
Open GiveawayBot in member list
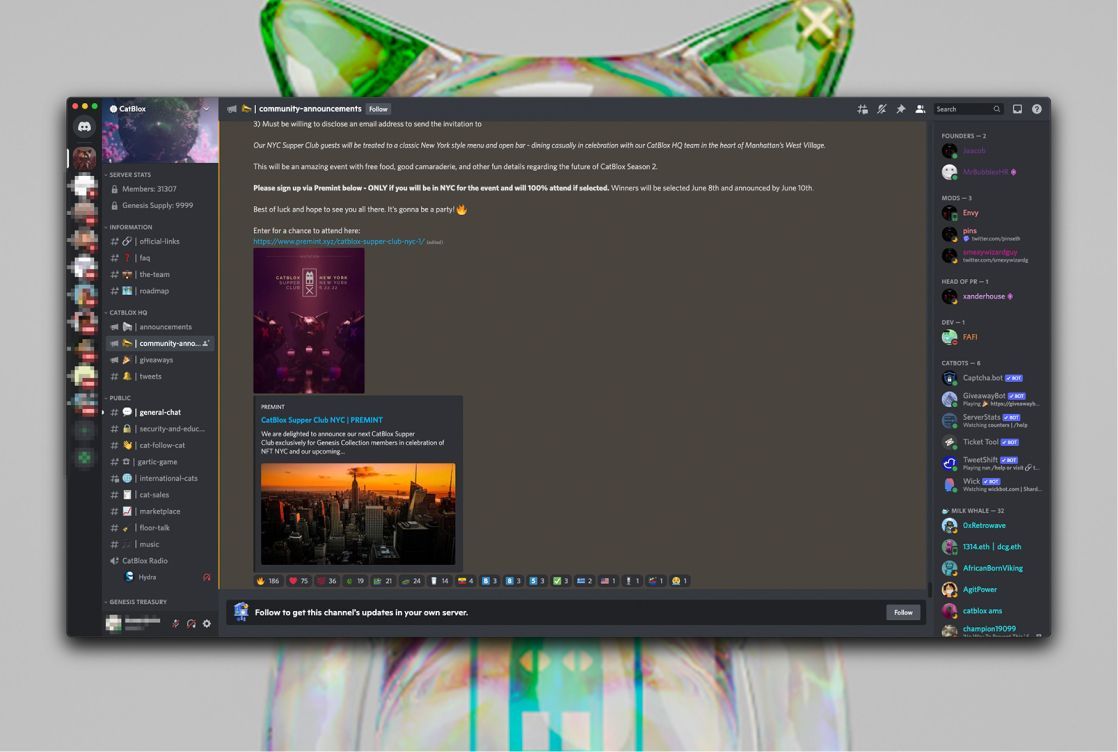(991, 399)
